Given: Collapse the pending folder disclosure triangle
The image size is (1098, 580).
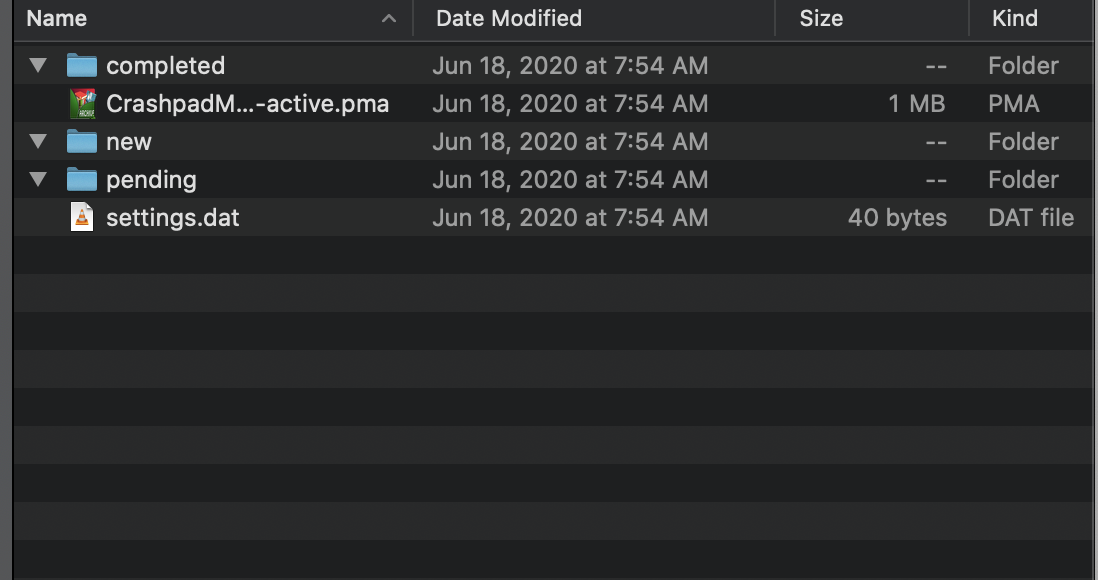Looking at the screenshot, I should click(38, 179).
